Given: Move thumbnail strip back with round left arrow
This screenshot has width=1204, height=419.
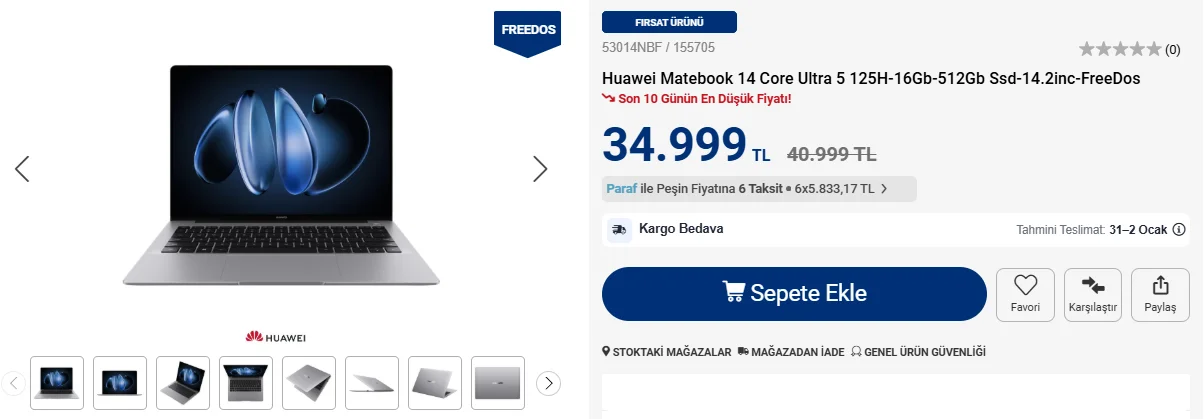Looking at the screenshot, I should pyautogui.click(x=14, y=383).
